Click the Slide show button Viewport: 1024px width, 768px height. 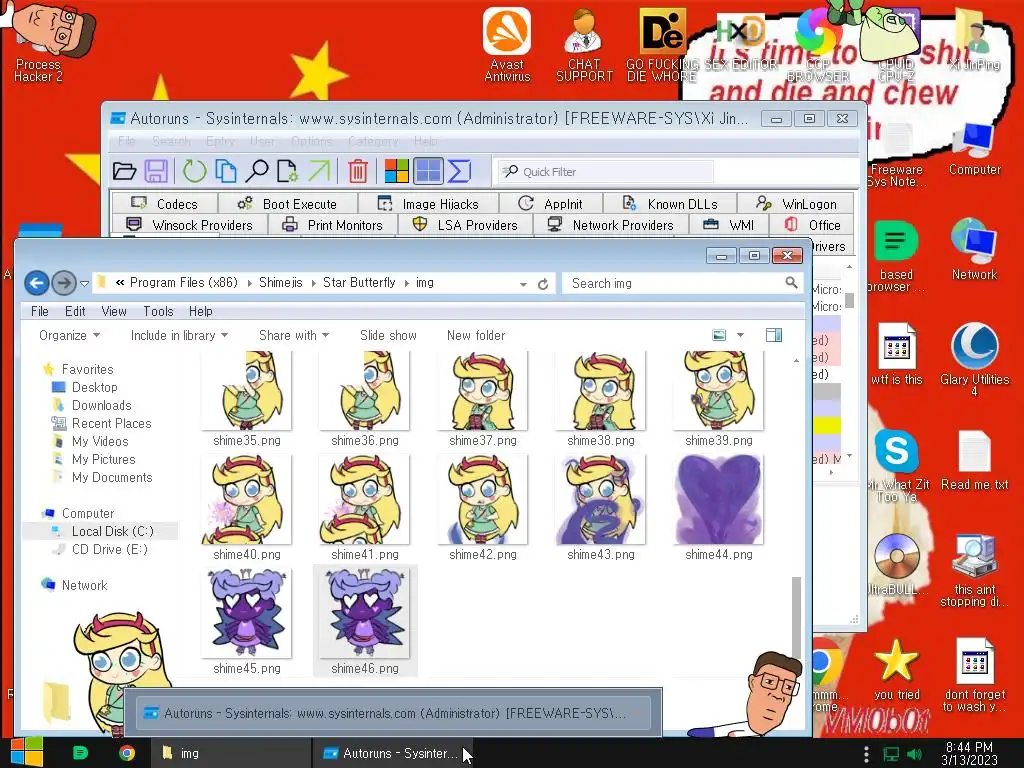(x=388, y=335)
